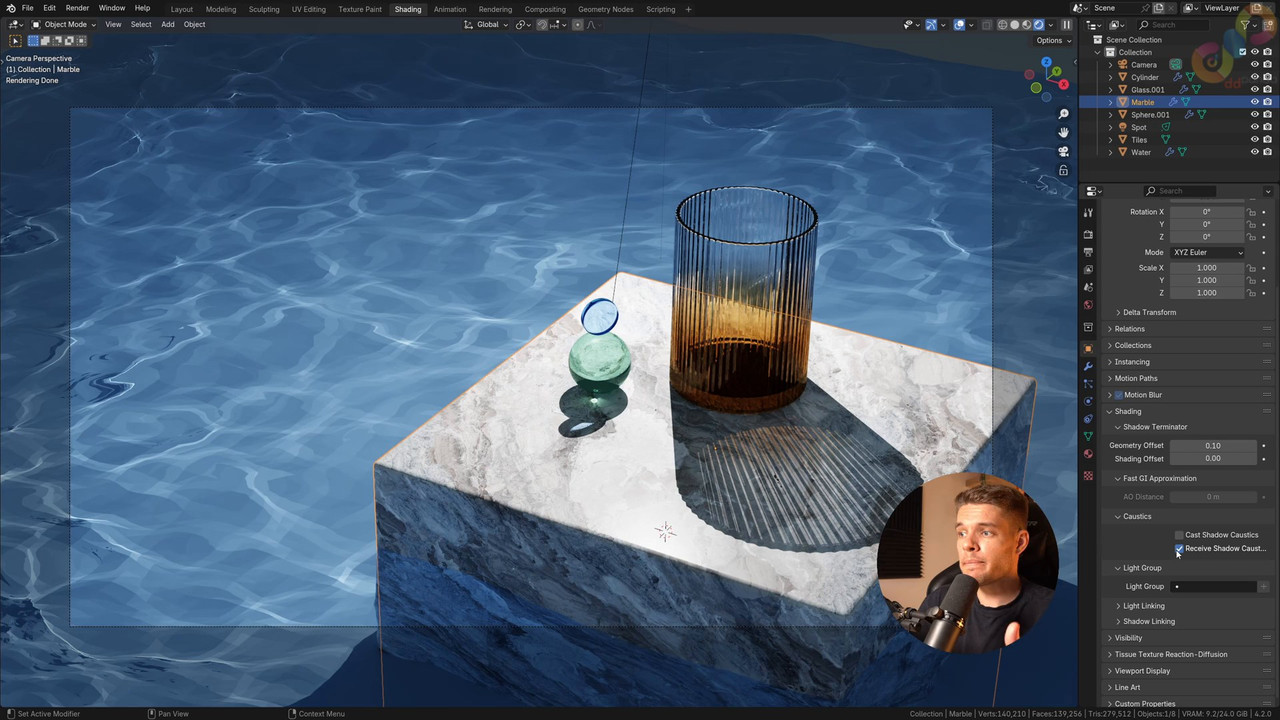The image size is (1280, 720).
Task: Open the viewport Options dropdown
Action: (x=1053, y=41)
